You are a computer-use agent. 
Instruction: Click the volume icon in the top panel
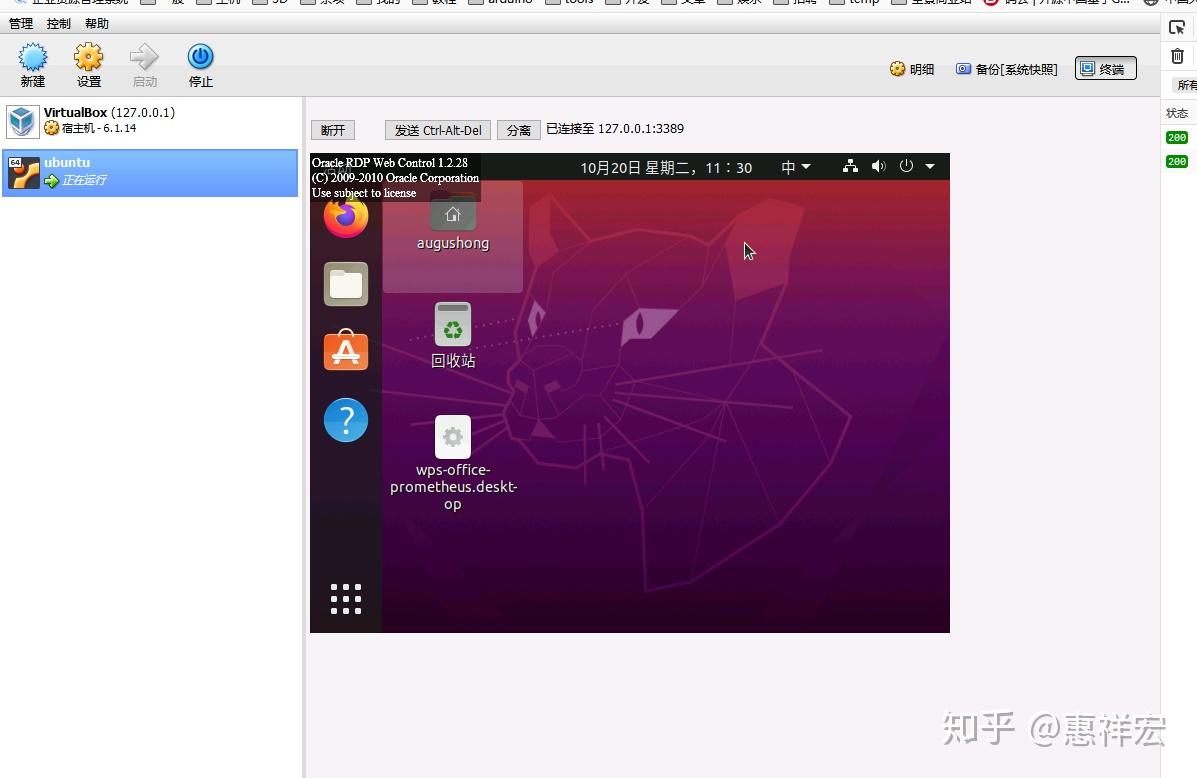pos(878,167)
